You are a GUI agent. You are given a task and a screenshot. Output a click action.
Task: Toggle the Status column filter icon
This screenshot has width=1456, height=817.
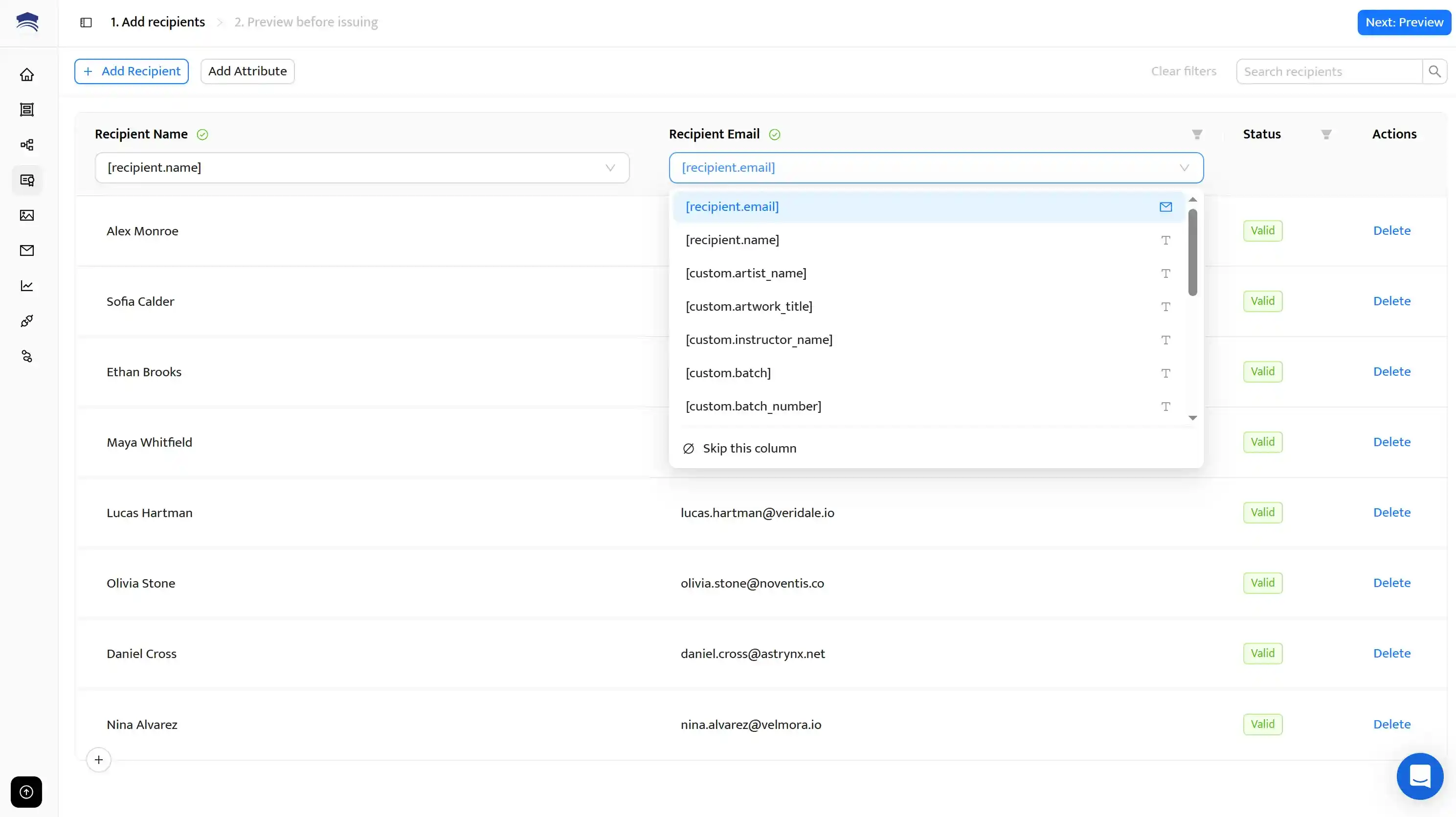tap(1326, 135)
